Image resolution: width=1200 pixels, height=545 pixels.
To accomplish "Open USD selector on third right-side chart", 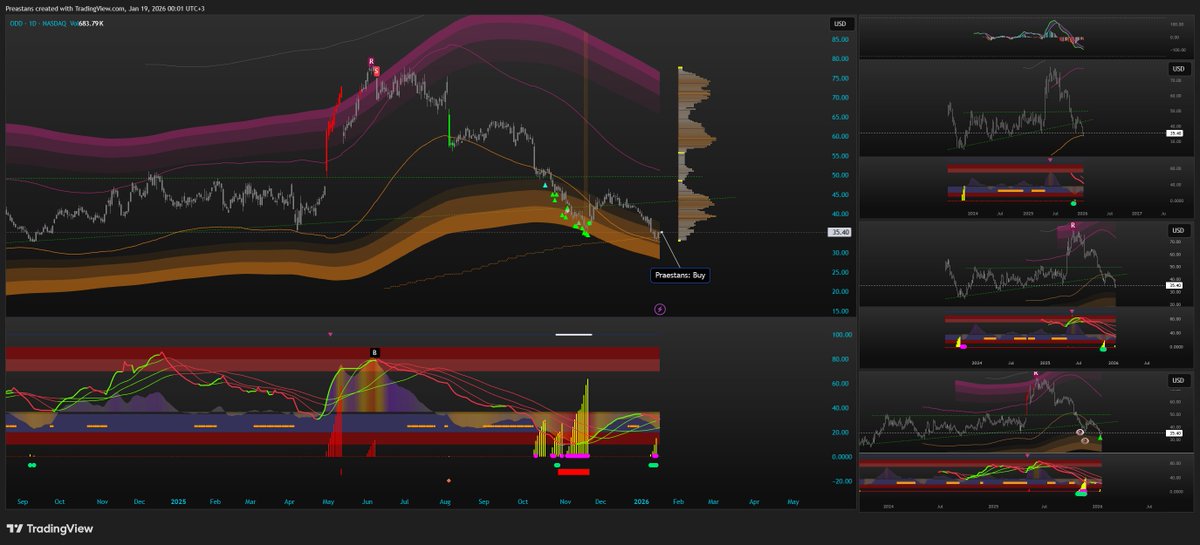I will [x=1180, y=231].
